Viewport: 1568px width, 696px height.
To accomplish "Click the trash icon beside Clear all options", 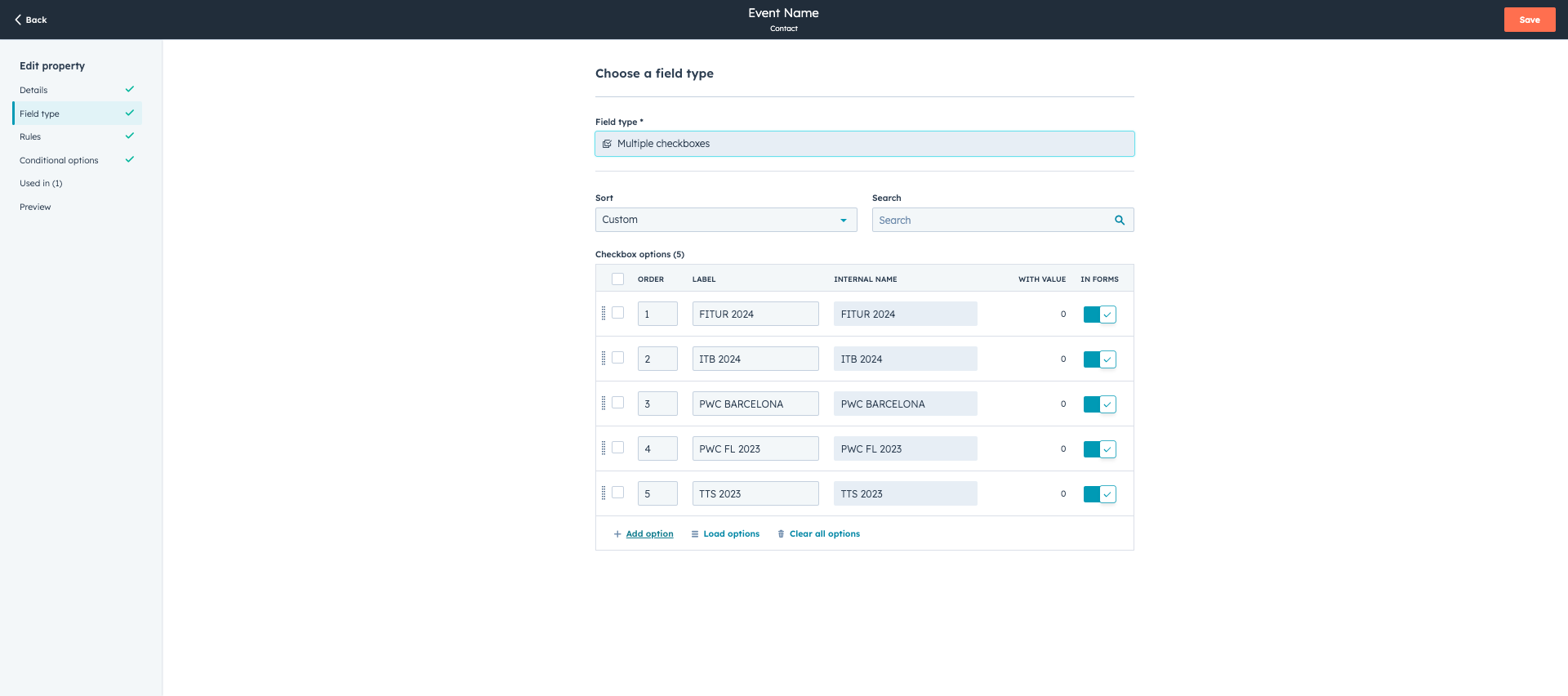I will point(781,534).
